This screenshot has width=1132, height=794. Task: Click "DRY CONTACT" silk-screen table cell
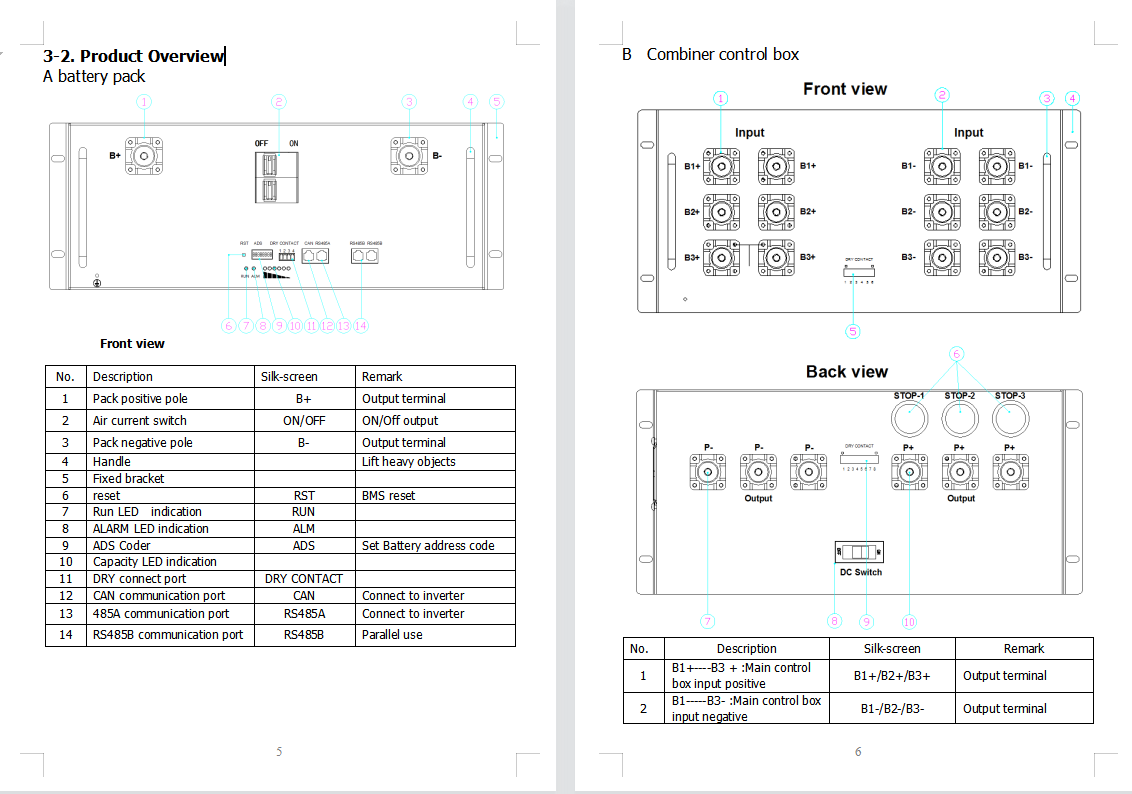pyautogui.click(x=303, y=579)
